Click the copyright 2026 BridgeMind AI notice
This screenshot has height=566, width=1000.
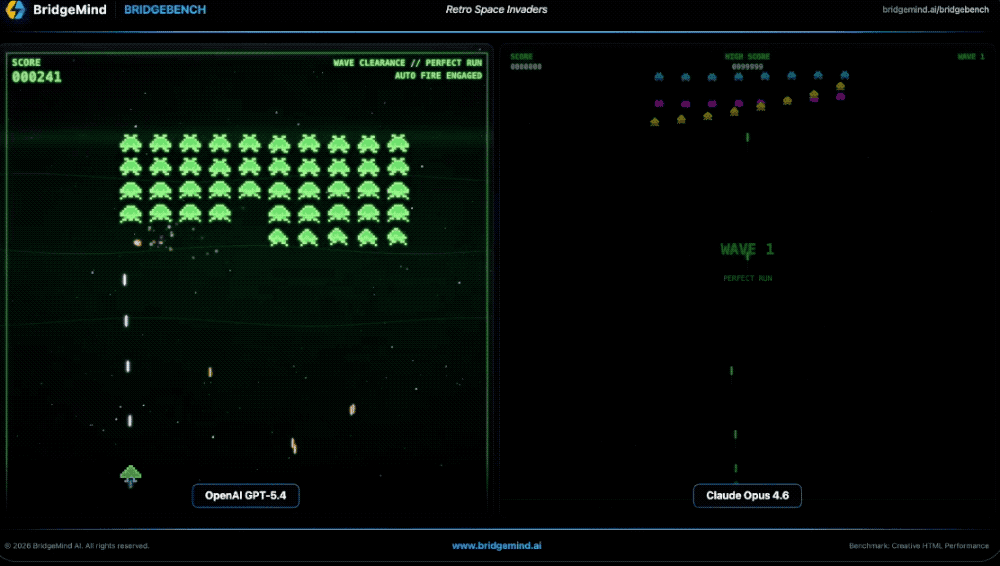[x=77, y=546]
